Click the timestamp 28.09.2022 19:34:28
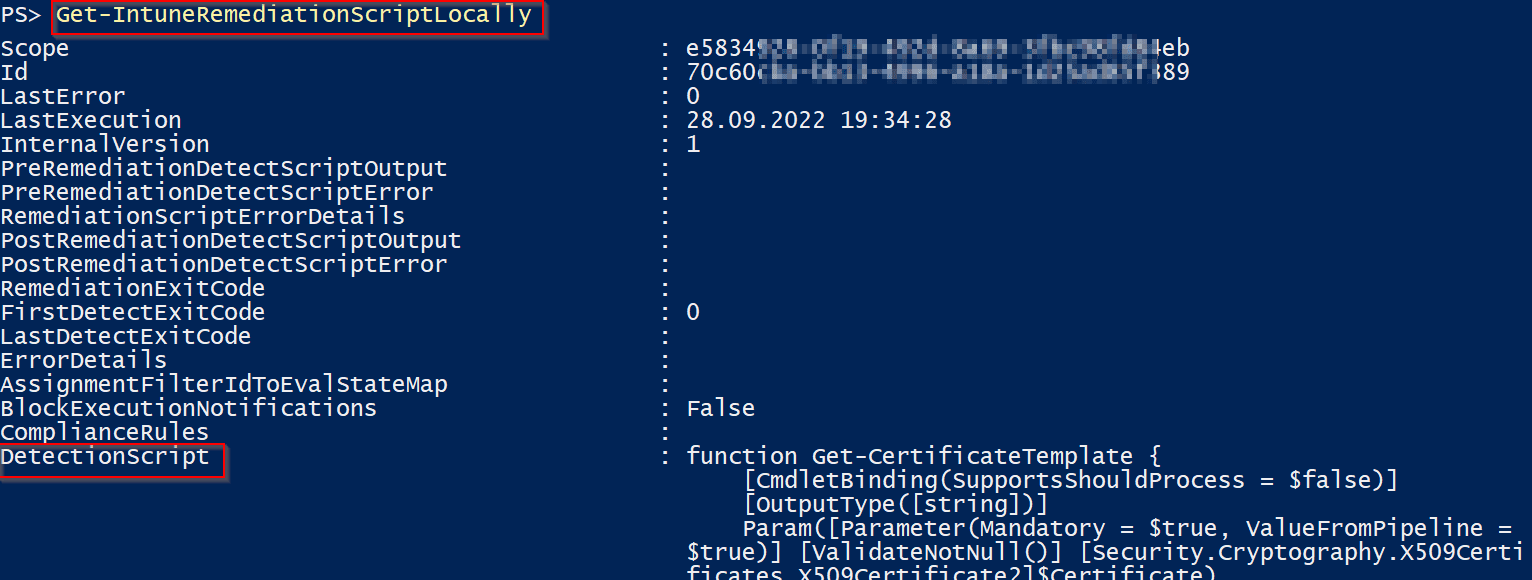The height and width of the screenshot is (580, 1532). point(819,120)
